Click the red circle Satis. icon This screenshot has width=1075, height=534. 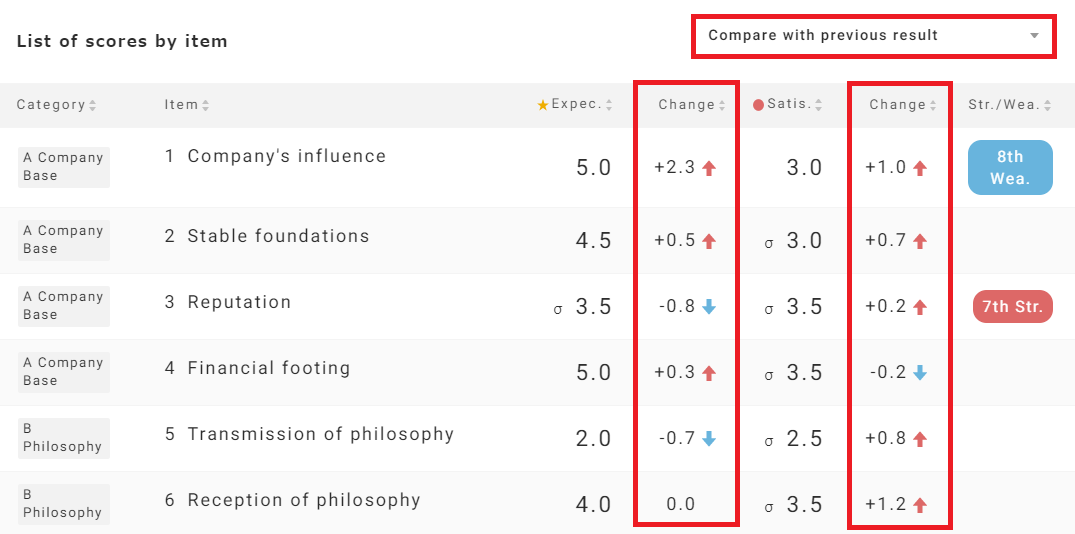(758, 105)
